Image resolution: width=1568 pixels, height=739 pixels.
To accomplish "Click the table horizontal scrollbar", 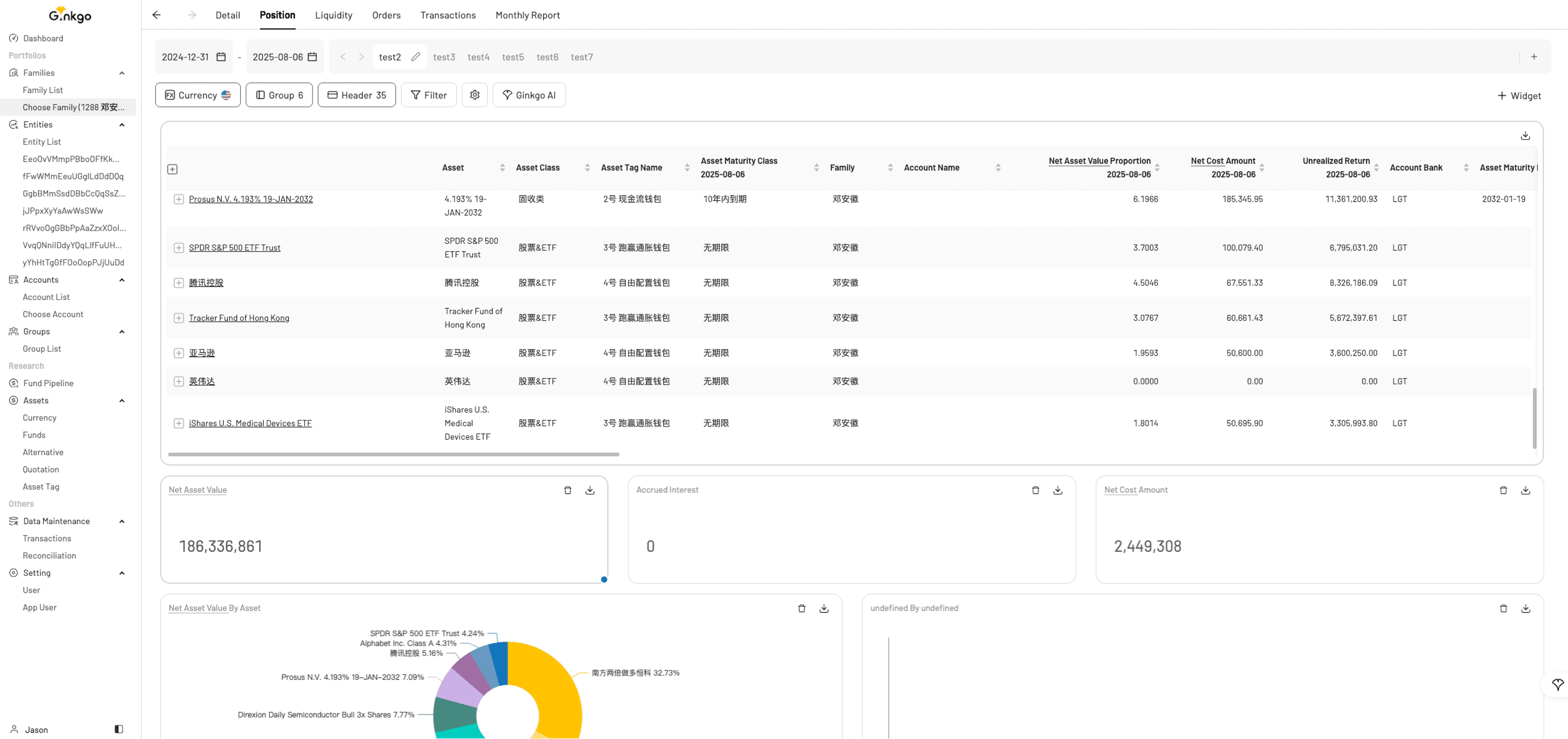I will (x=394, y=454).
